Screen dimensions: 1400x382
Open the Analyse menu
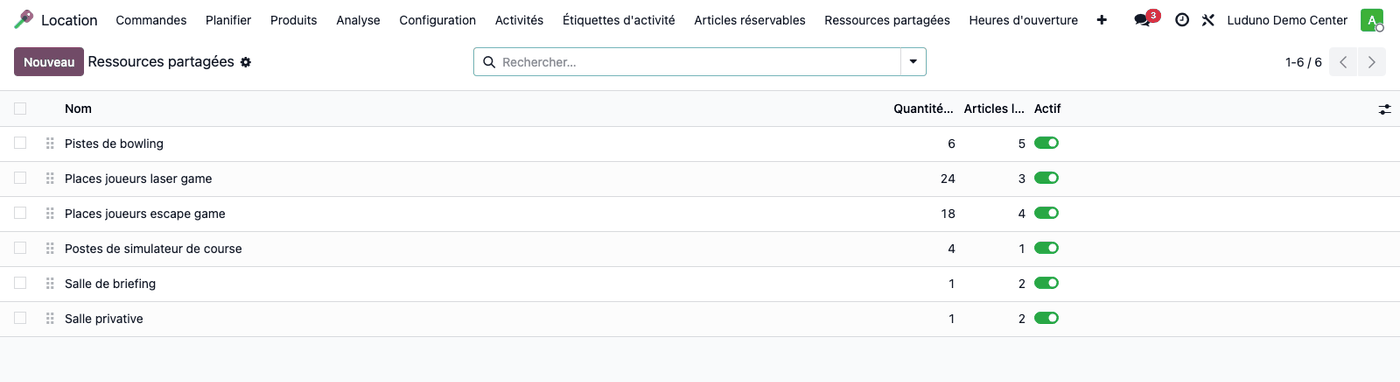(x=358, y=20)
